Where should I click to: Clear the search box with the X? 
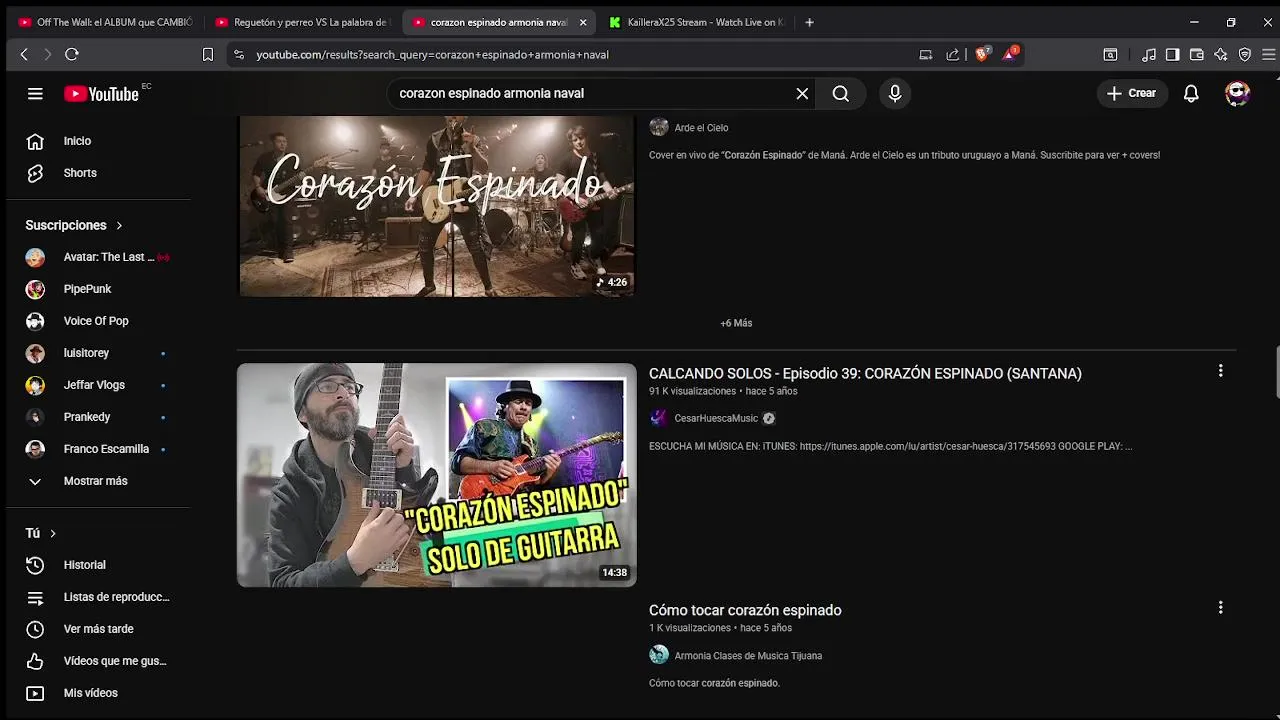802,93
